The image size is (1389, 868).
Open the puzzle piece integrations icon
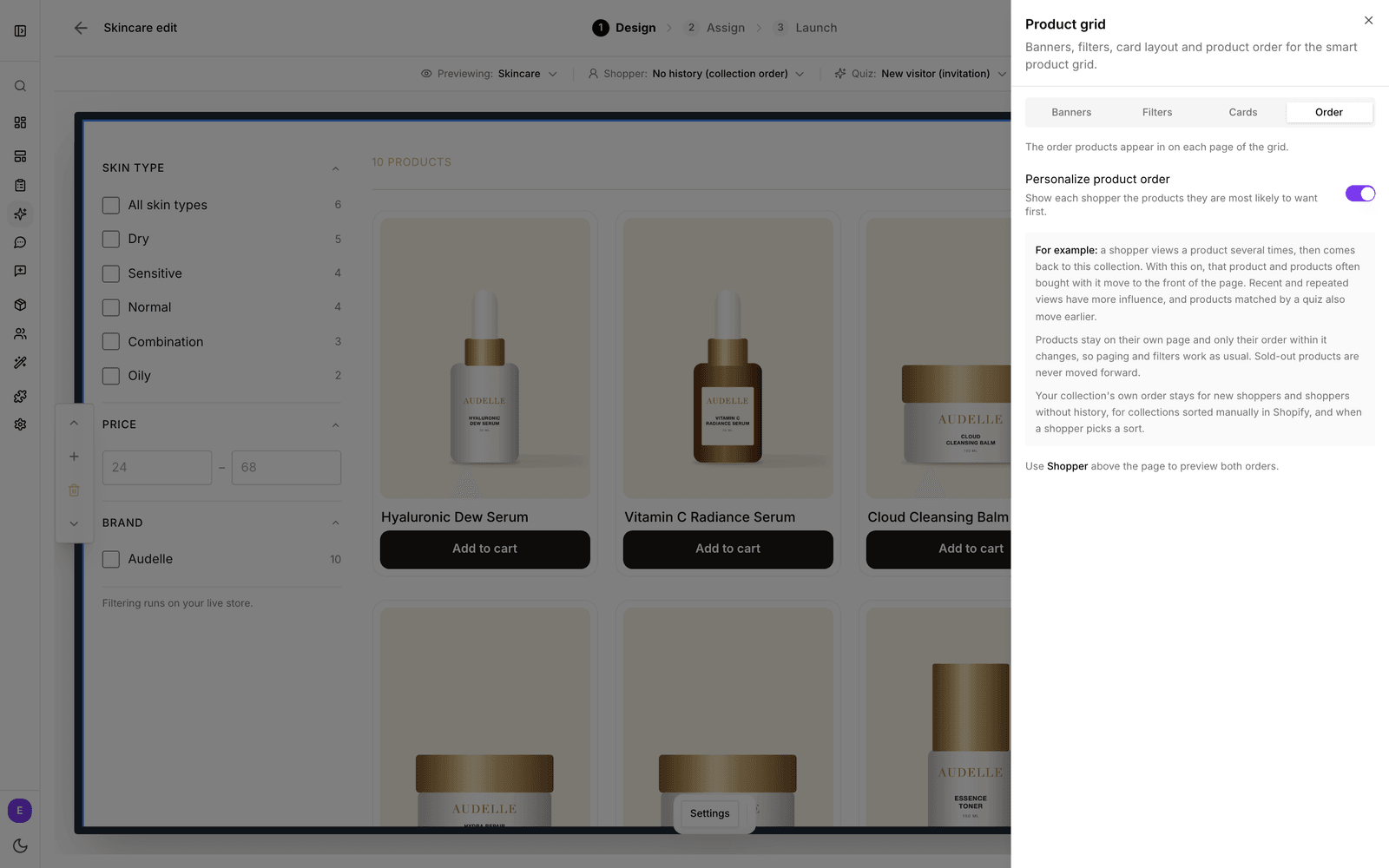coord(20,396)
